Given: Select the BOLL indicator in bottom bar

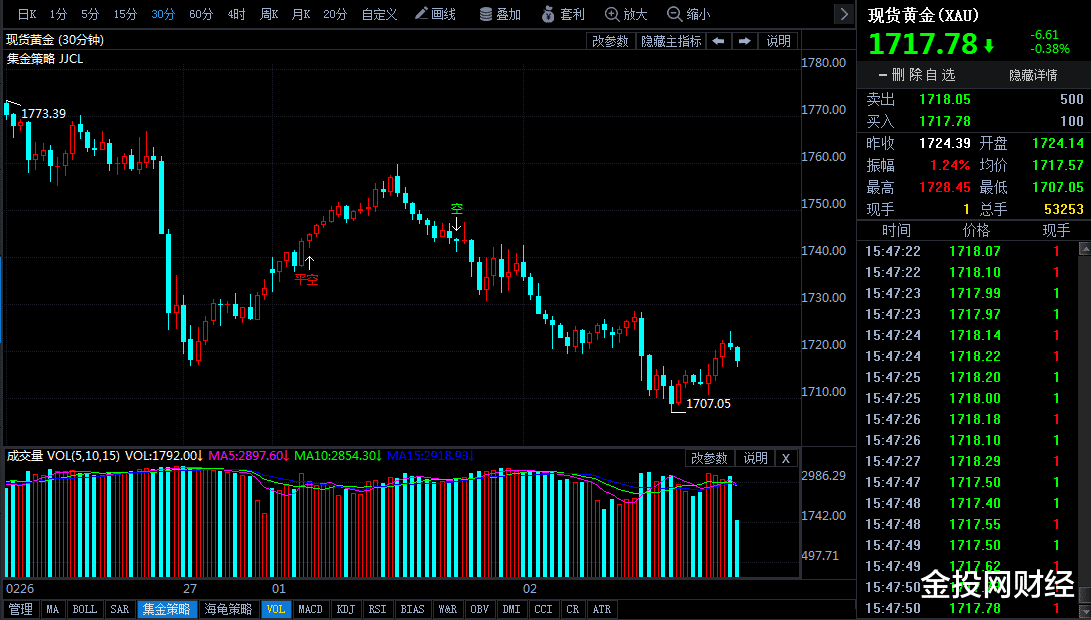Looking at the screenshot, I should (x=84, y=609).
